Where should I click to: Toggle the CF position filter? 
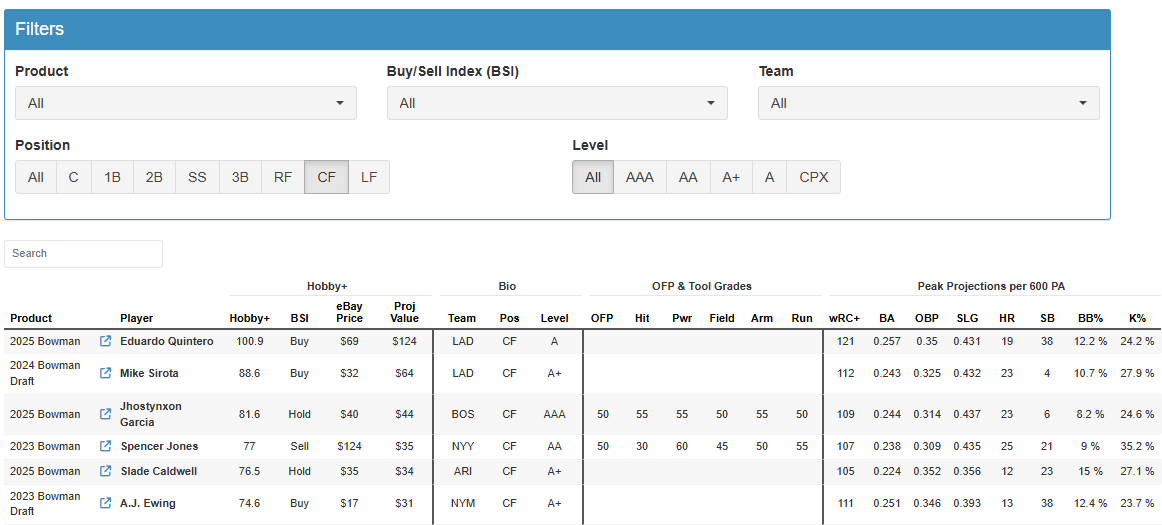click(x=326, y=177)
